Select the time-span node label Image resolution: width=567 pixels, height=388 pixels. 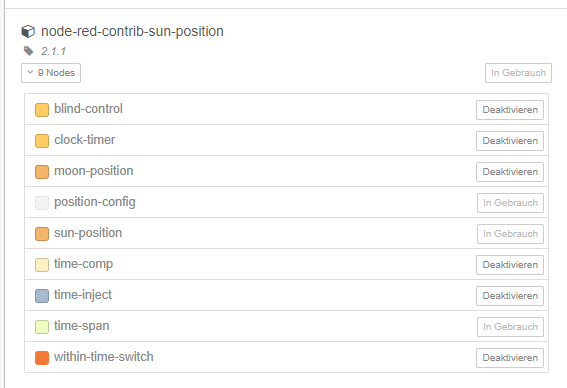[x=82, y=326]
